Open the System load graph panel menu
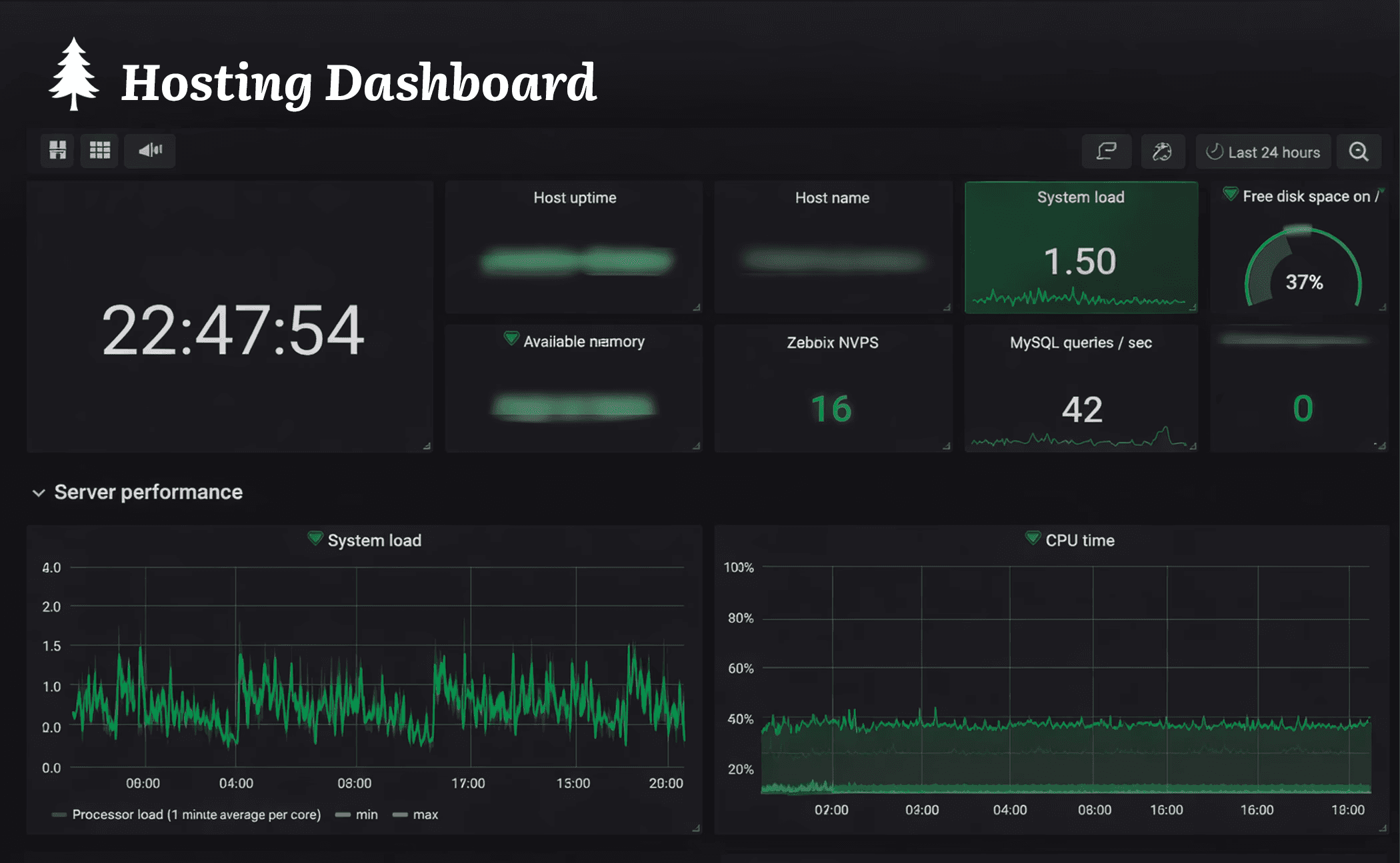The width and height of the screenshot is (1400, 863). click(x=374, y=540)
